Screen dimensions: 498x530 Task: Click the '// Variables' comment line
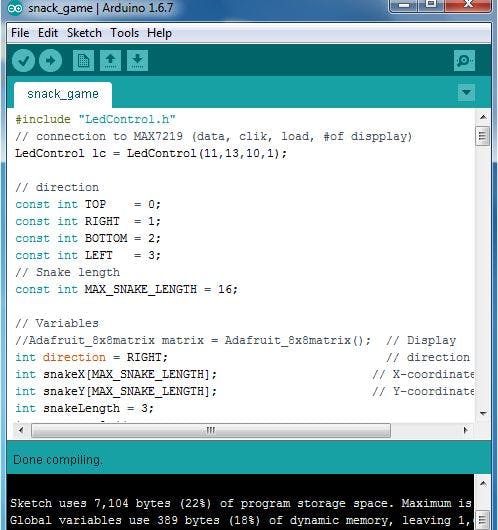pyautogui.click(x=57, y=323)
